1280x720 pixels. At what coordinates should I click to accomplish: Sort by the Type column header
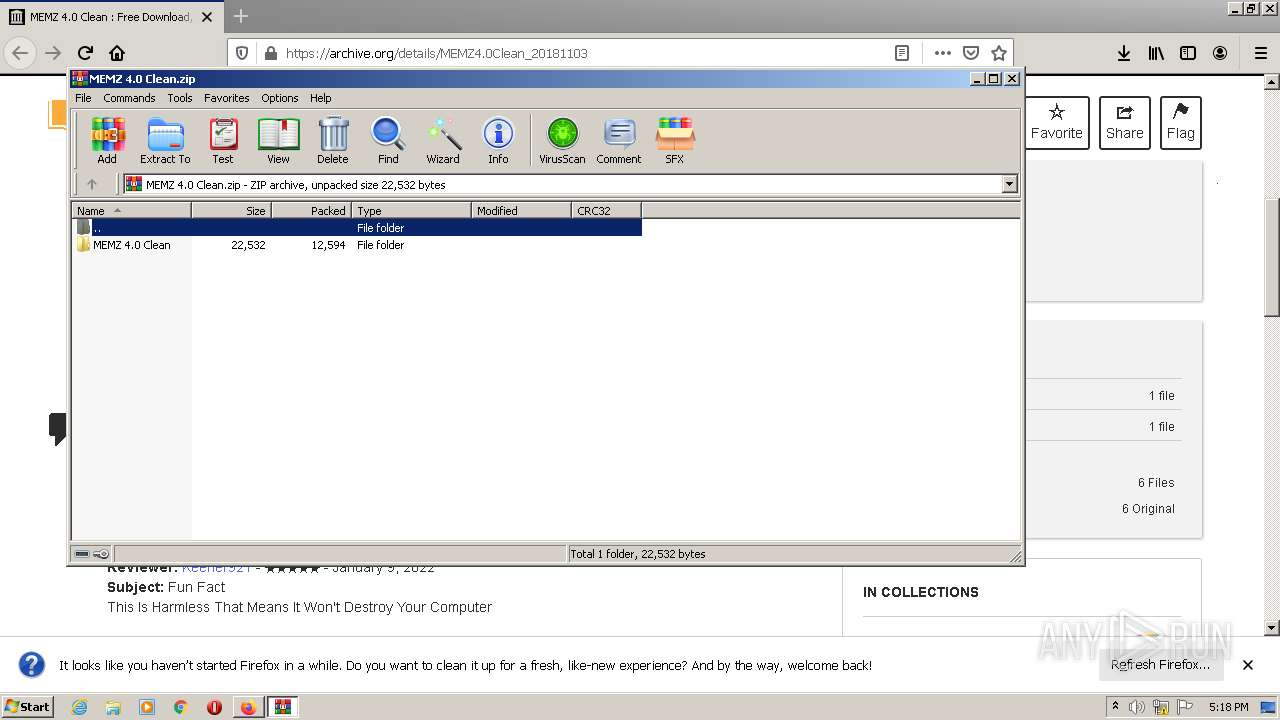tap(411, 210)
